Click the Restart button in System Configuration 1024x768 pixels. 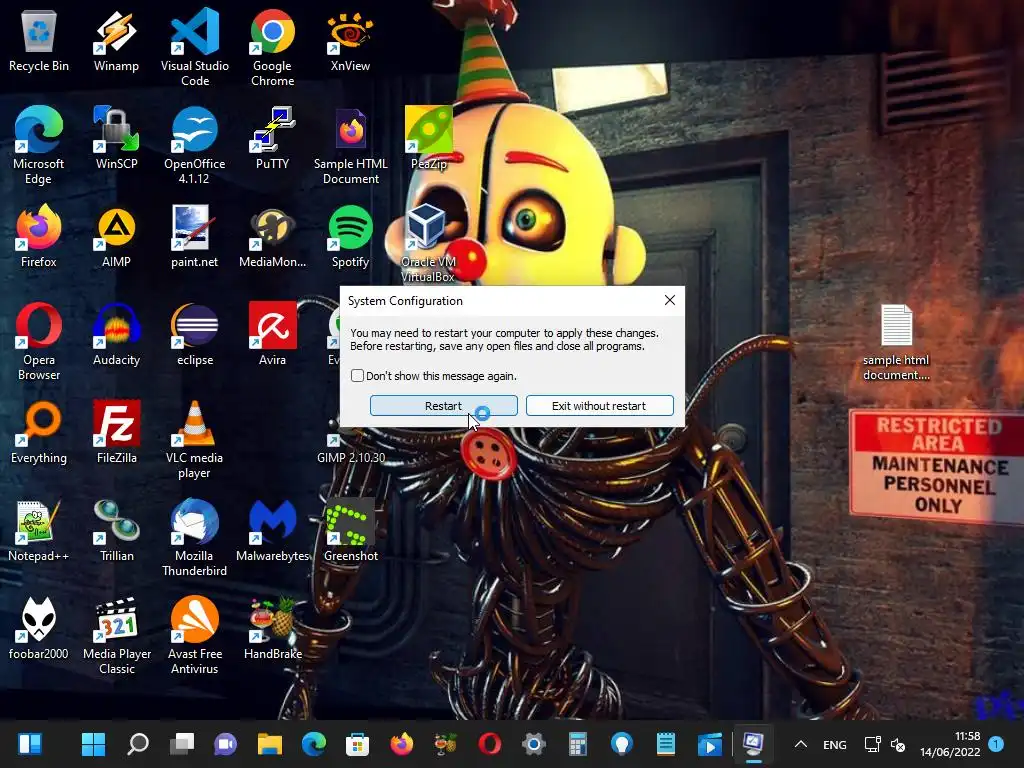pos(443,406)
